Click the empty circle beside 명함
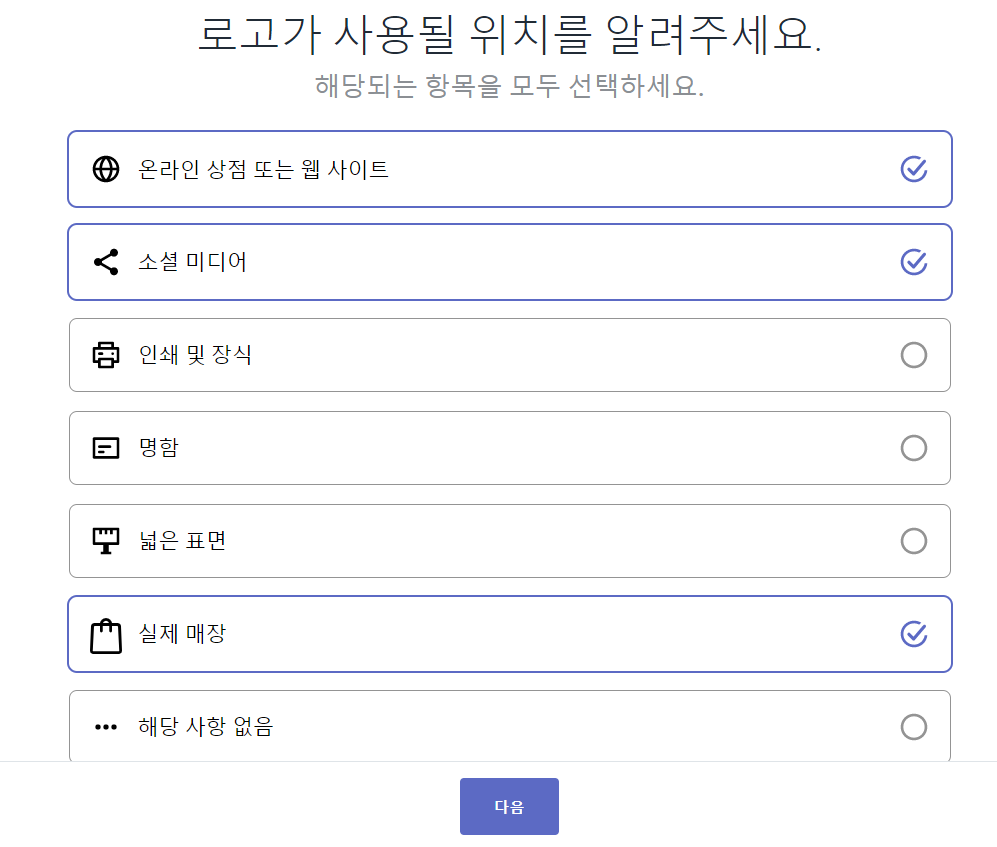The height and width of the screenshot is (847, 997). 913,448
